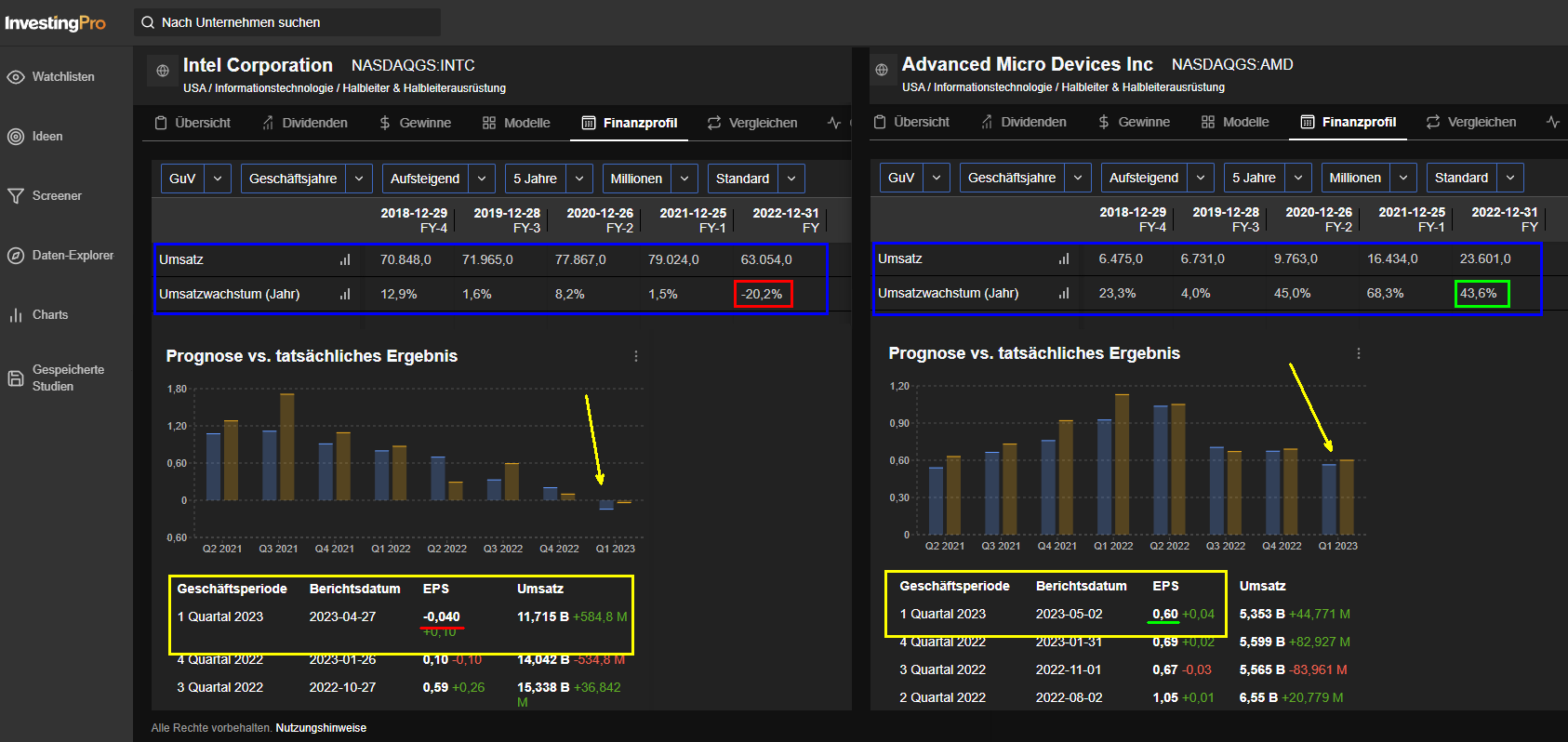Screen dimensions: 1568x742
Task: Open Intel Vergleichen tab
Action: tap(752, 123)
